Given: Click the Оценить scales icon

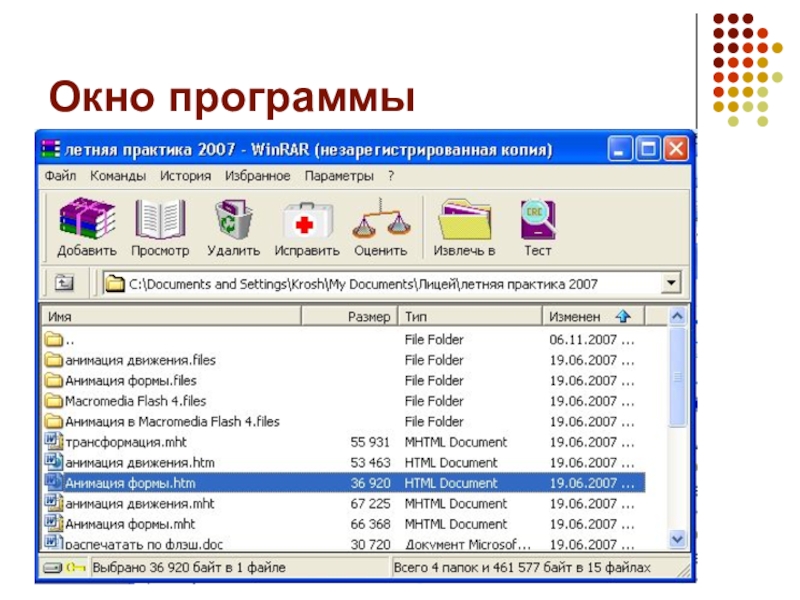Looking at the screenshot, I should tap(381, 219).
